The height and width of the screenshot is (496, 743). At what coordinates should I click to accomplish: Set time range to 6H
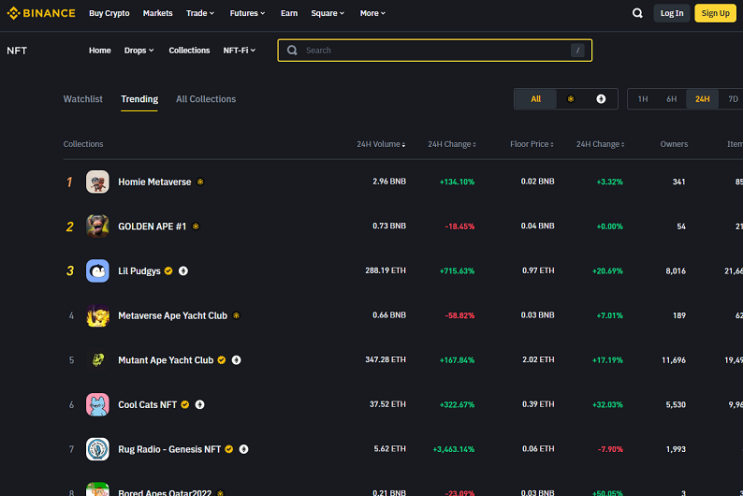[671, 99]
